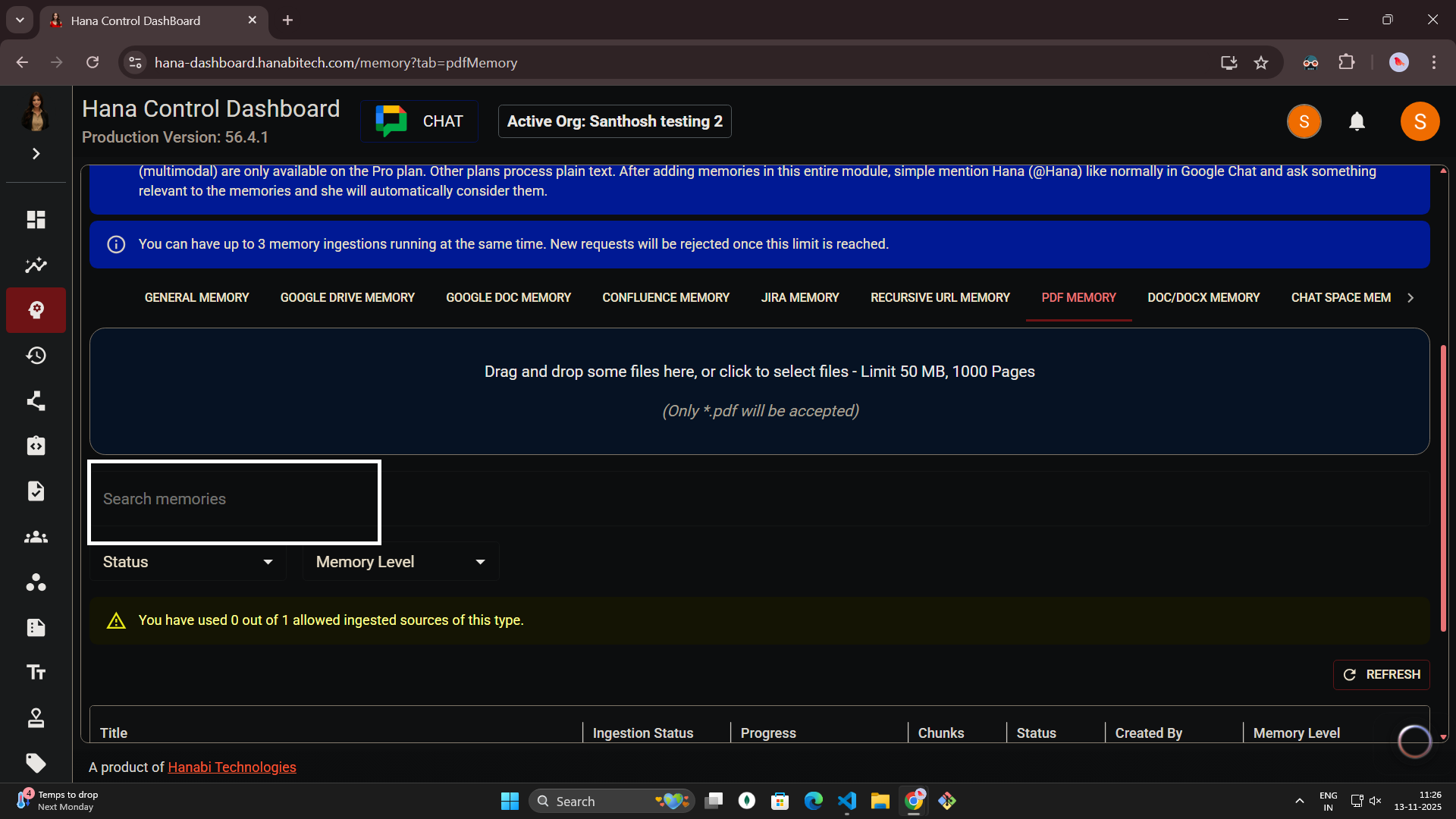Screen dimensions: 1456x819
Task: Open the history clock icon in sidebar
Action: (36, 355)
